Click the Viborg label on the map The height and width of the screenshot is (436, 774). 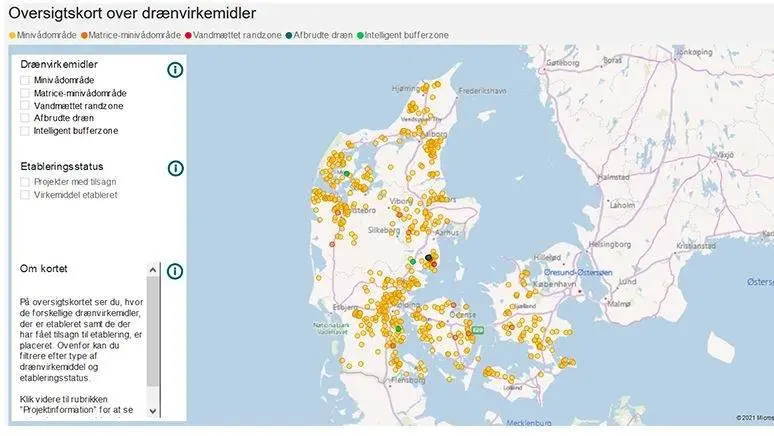point(401,201)
